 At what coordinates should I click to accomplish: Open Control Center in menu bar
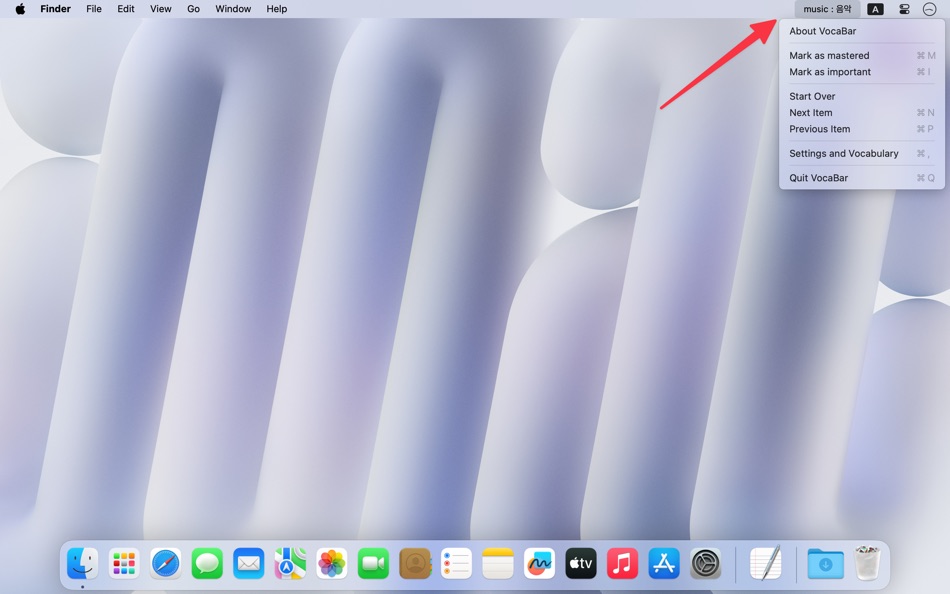click(904, 9)
